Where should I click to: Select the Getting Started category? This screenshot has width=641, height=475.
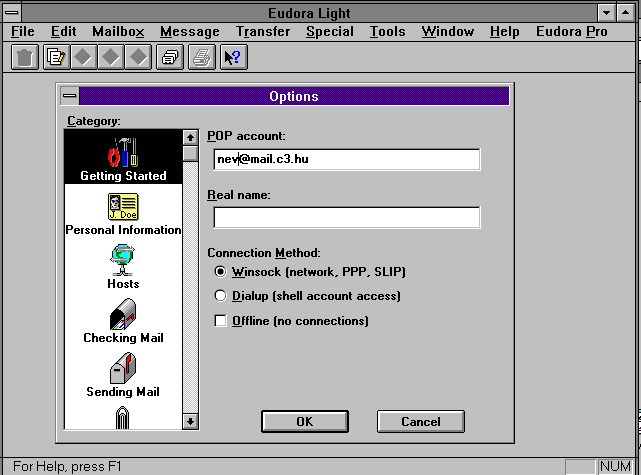coord(123,158)
